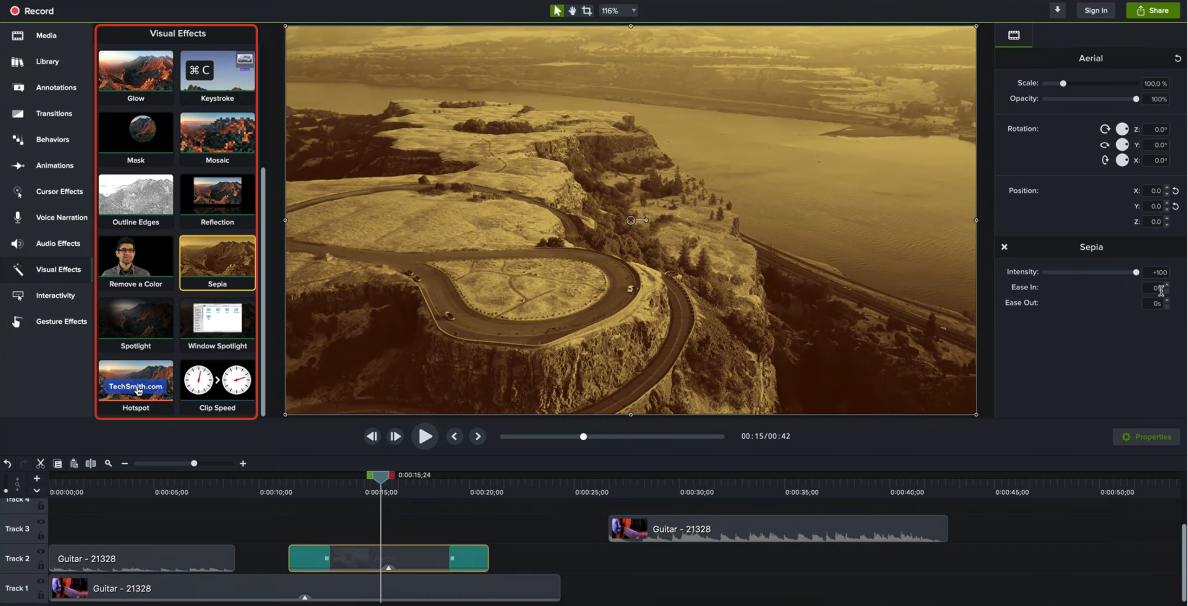Click the Paste icon in timeline toolbar
The width and height of the screenshot is (1188, 606).
(73, 464)
